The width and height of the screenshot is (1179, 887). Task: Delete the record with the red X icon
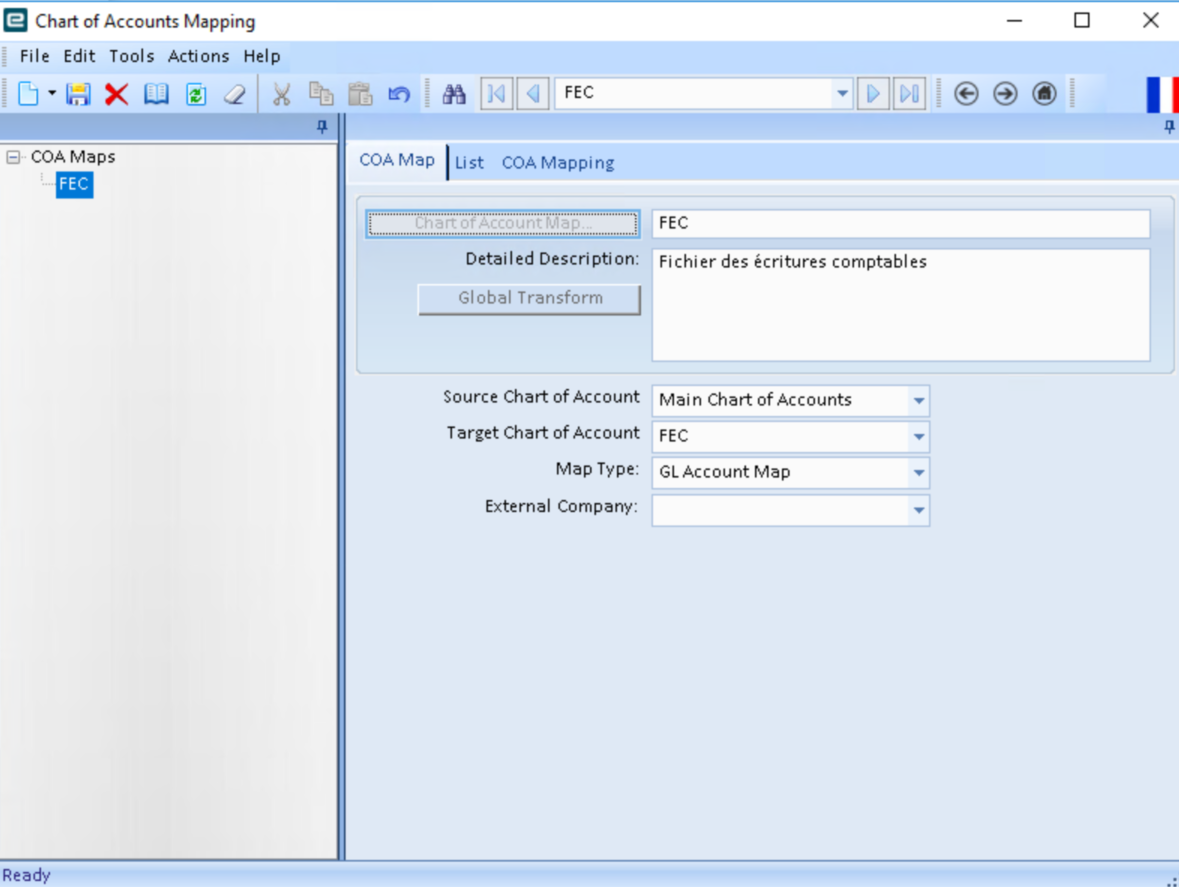click(x=117, y=94)
